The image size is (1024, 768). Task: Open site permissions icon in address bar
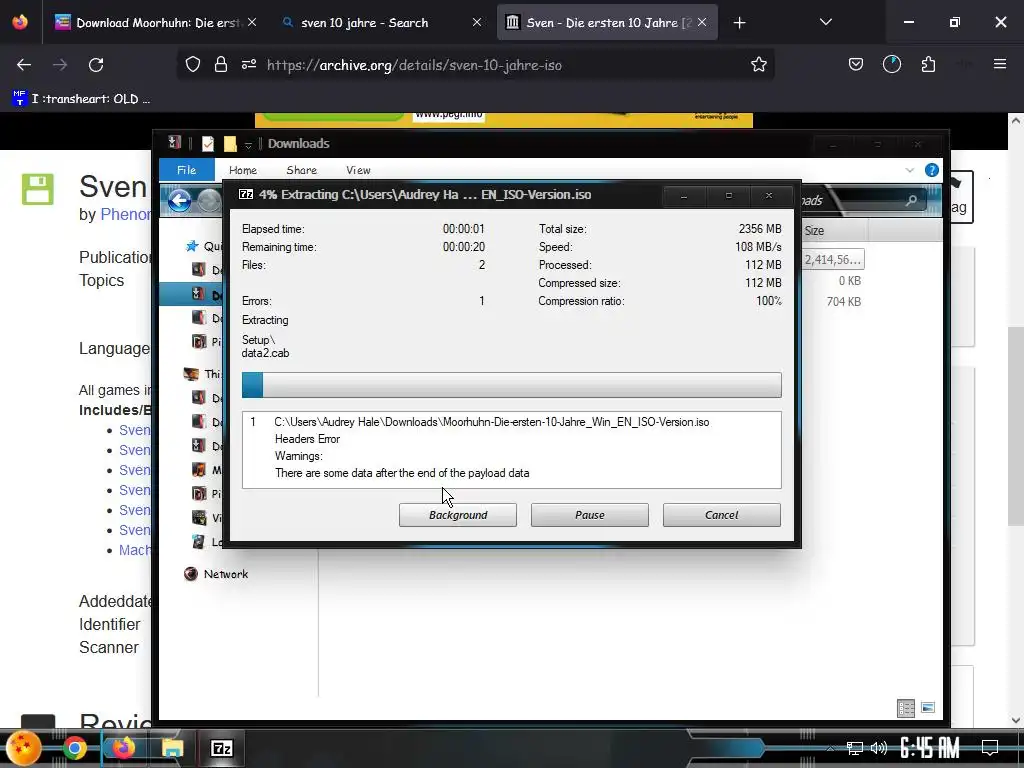click(249, 65)
